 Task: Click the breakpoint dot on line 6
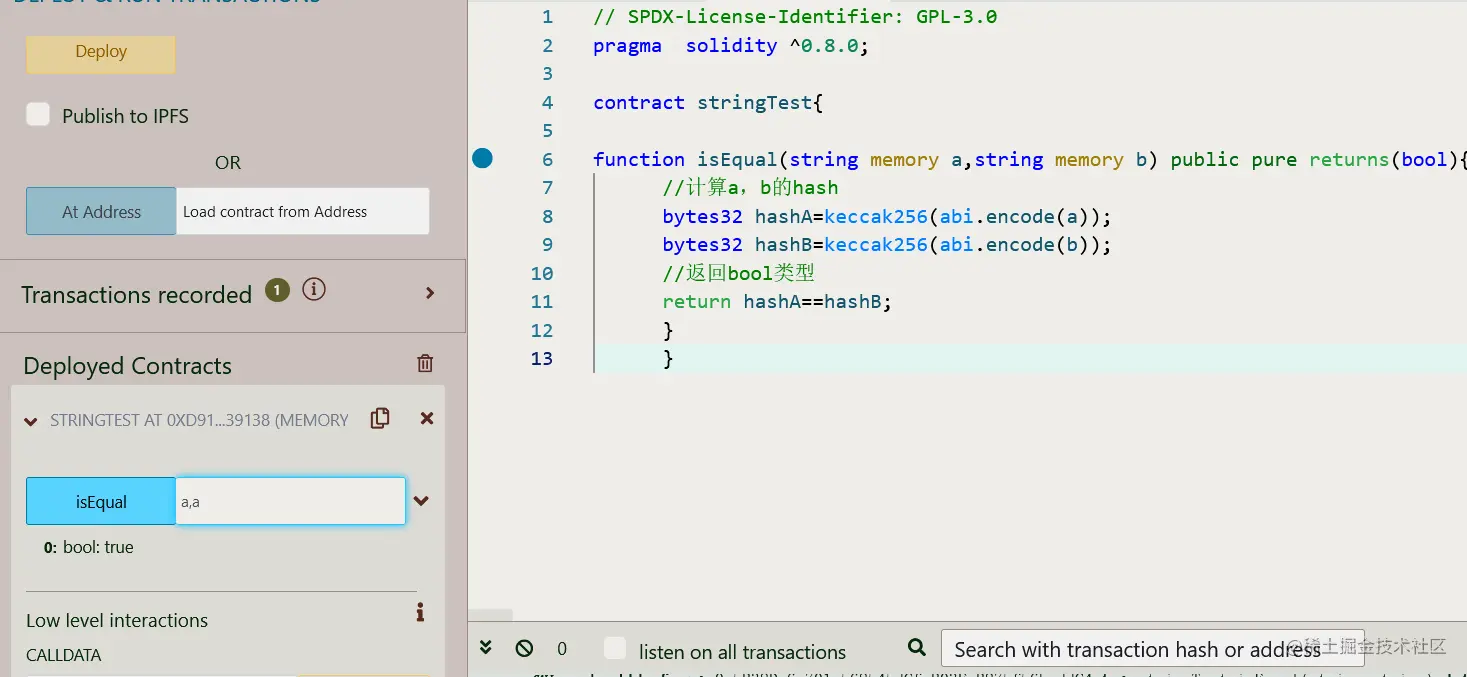coord(482,157)
